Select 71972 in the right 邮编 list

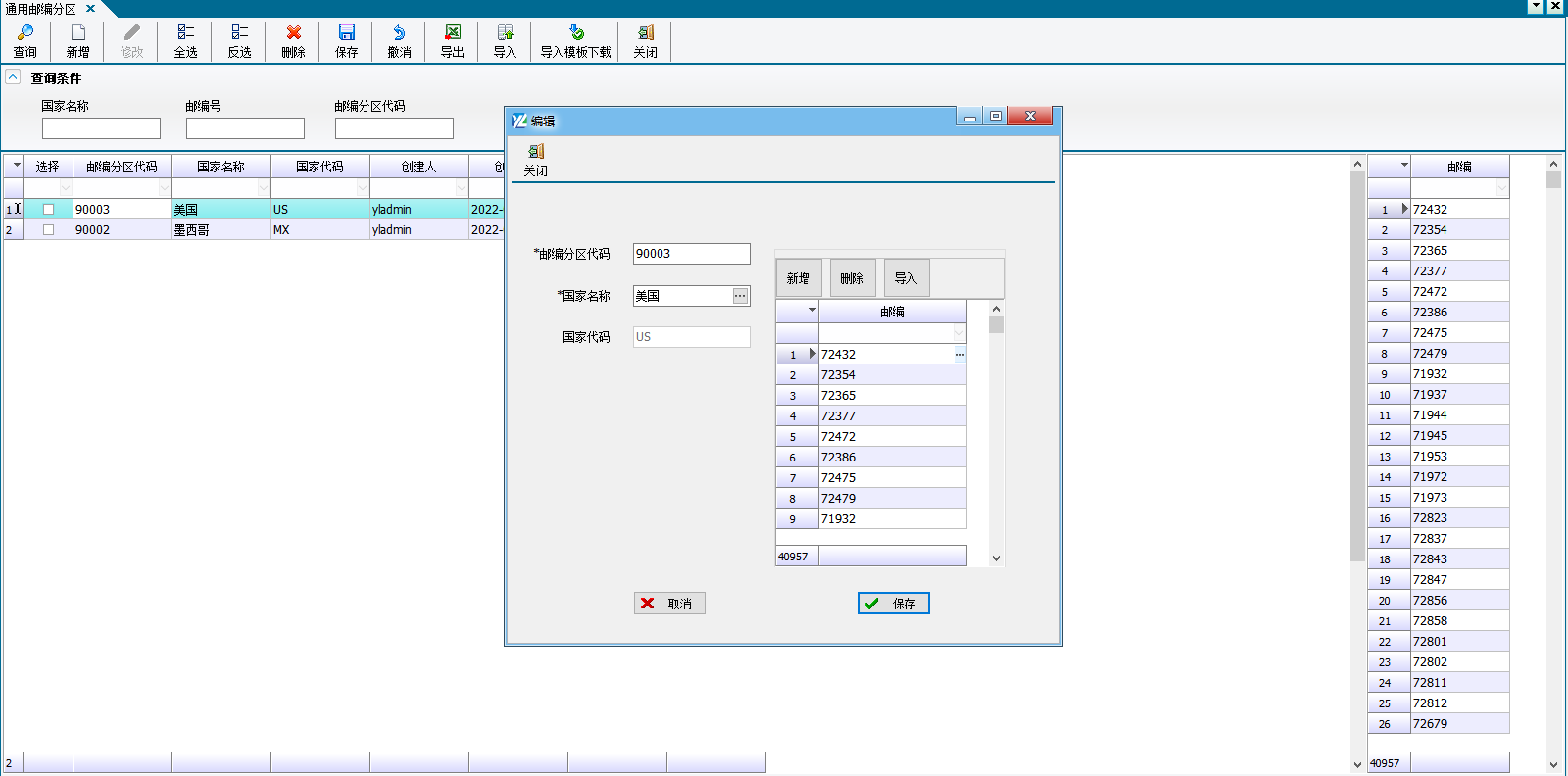[x=1460, y=477]
